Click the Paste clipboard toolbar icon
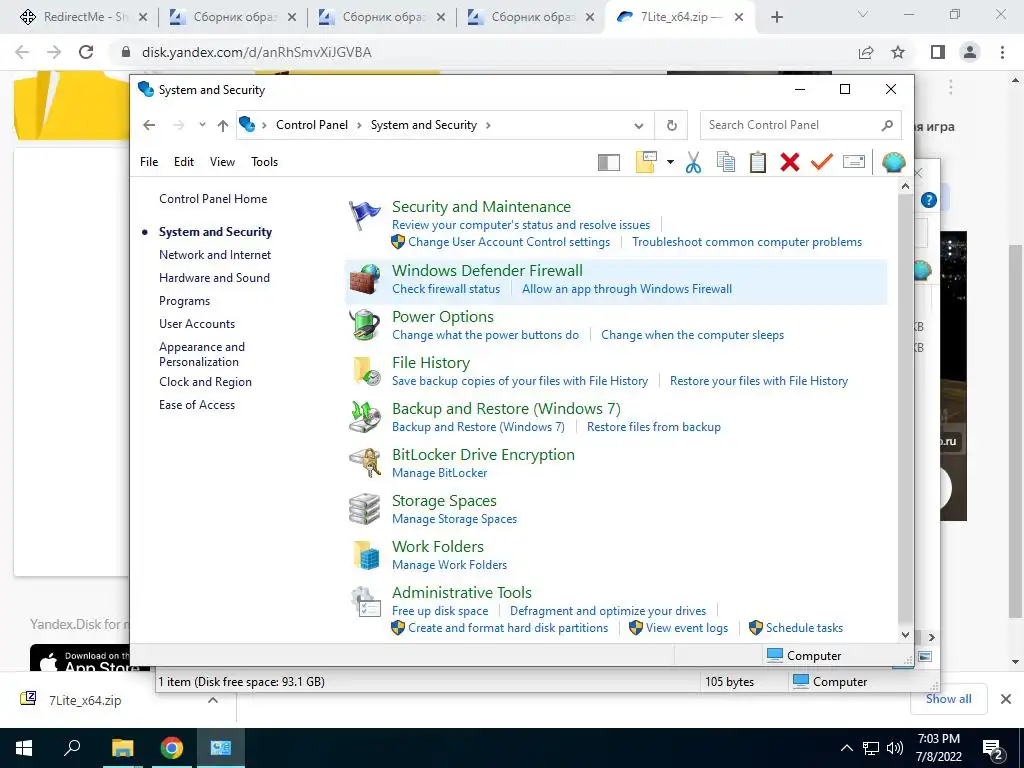The height and width of the screenshot is (768, 1024). [x=758, y=162]
